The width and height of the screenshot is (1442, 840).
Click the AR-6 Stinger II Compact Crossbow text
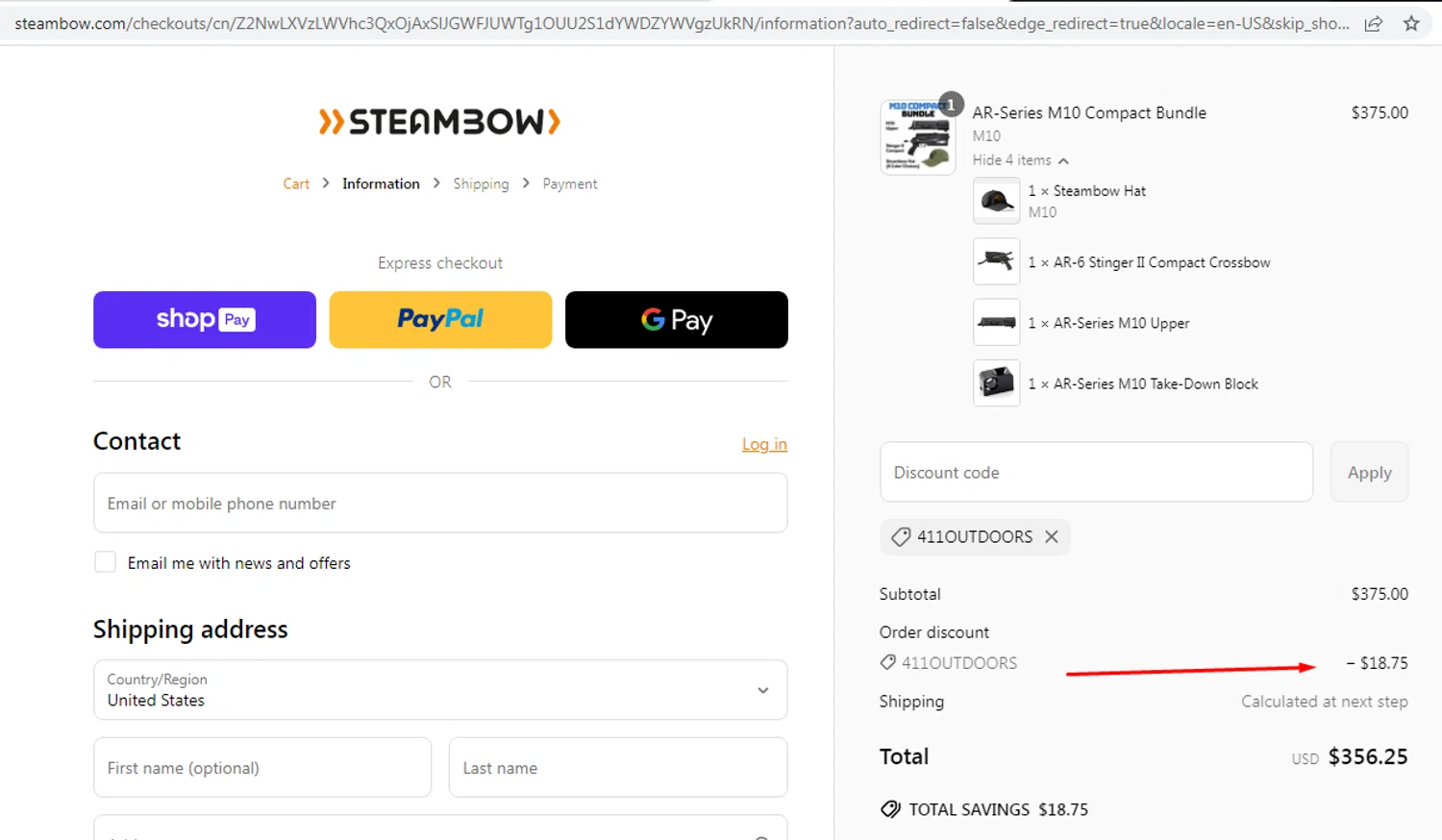coord(1161,262)
